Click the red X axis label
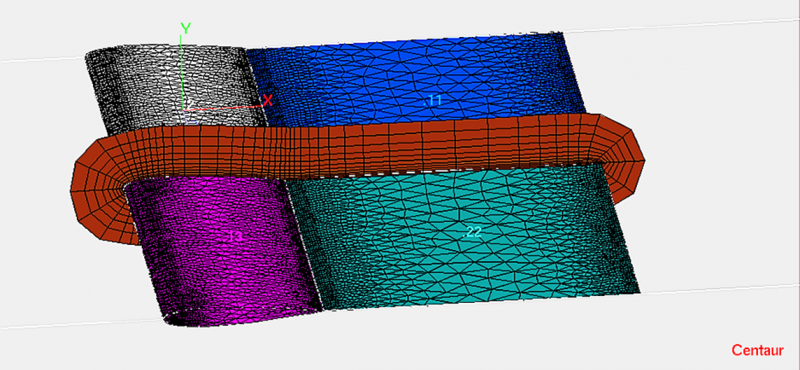The image size is (800, 370). 267,100
